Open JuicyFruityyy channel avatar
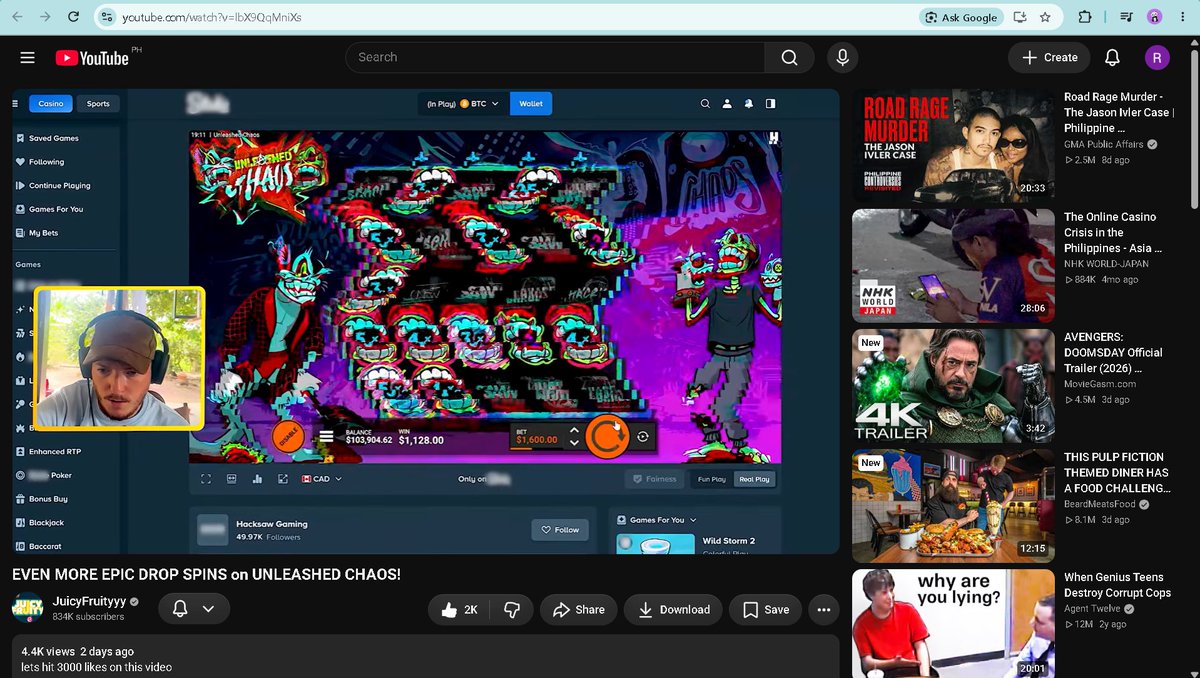The image size is (1200, 678). (28, 609)
